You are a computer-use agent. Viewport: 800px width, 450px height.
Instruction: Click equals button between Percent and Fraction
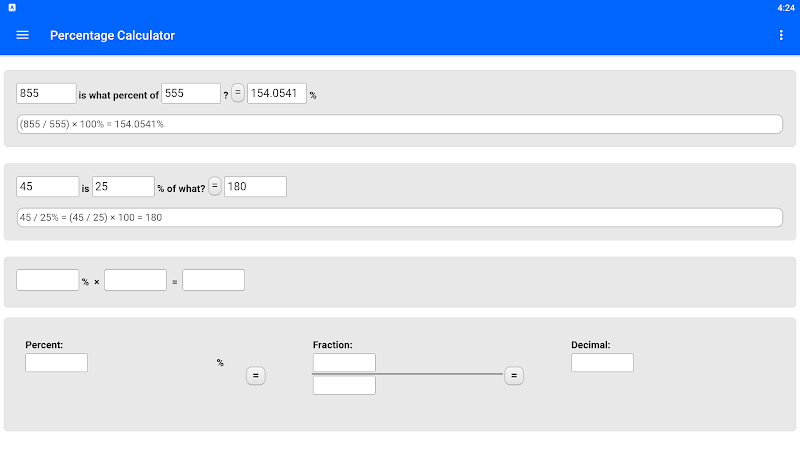click(x=256, y=376)
